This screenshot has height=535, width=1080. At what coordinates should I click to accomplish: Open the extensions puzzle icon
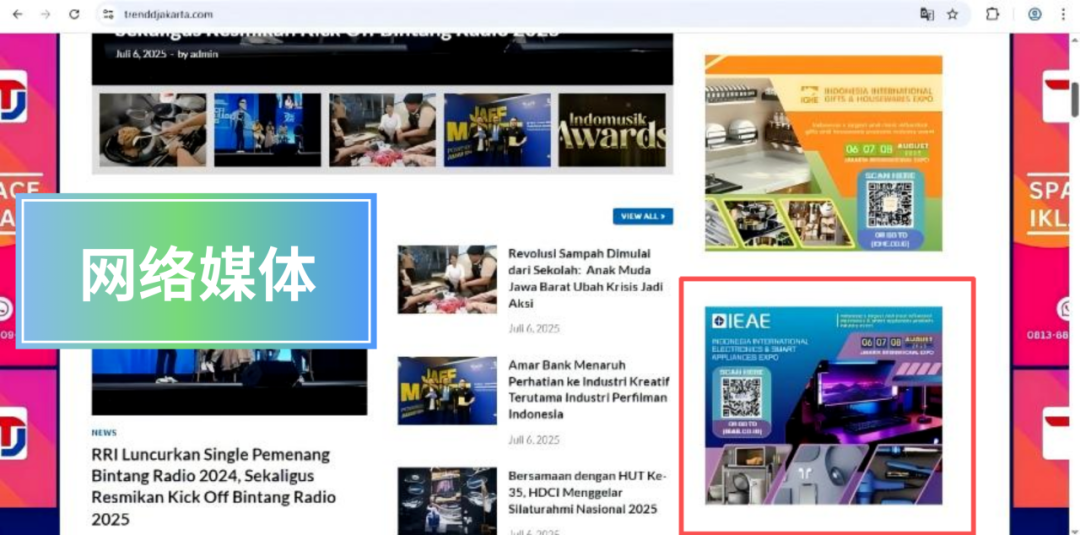point(992,14)
